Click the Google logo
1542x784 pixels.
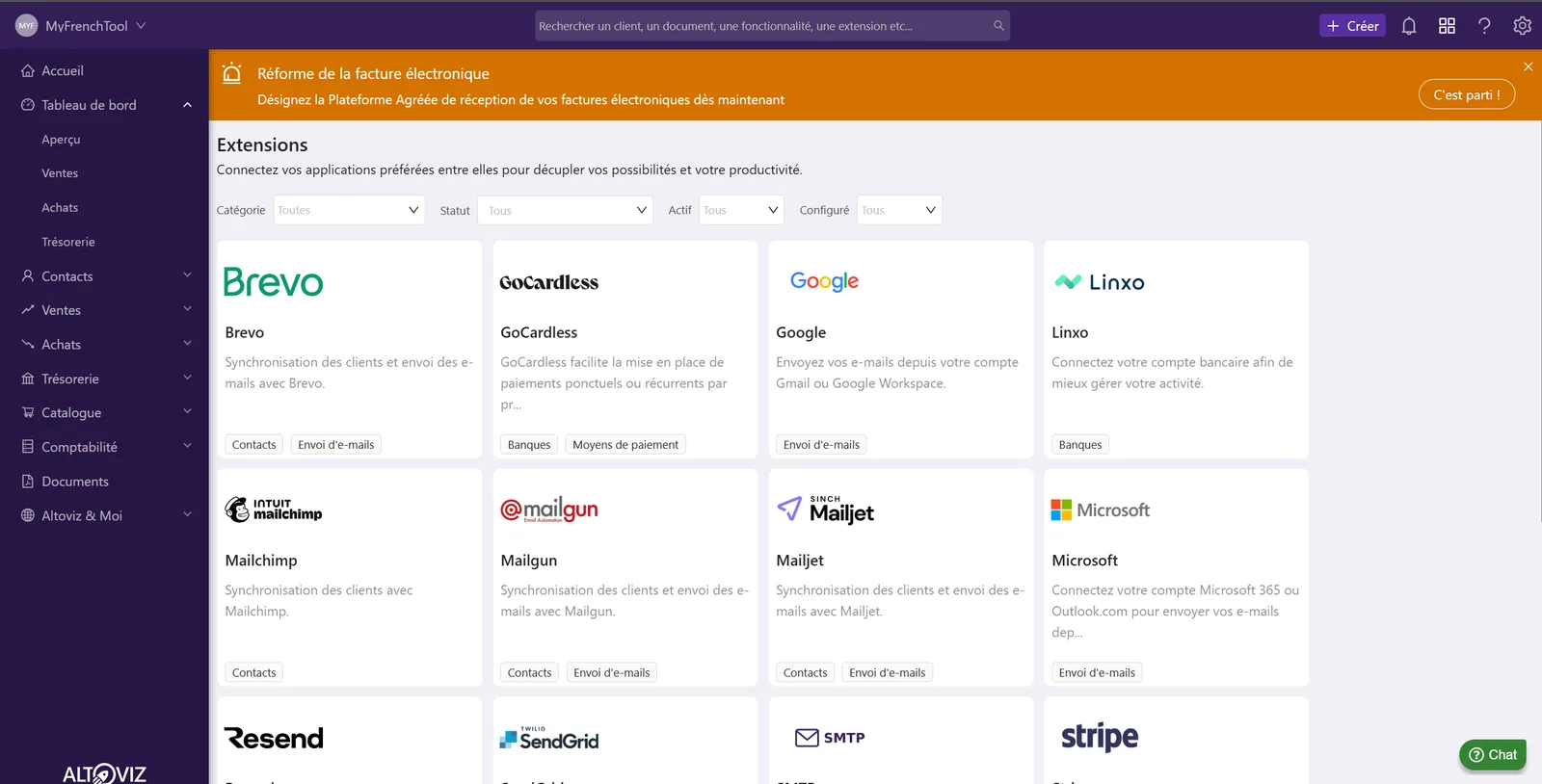pos(824,281)
